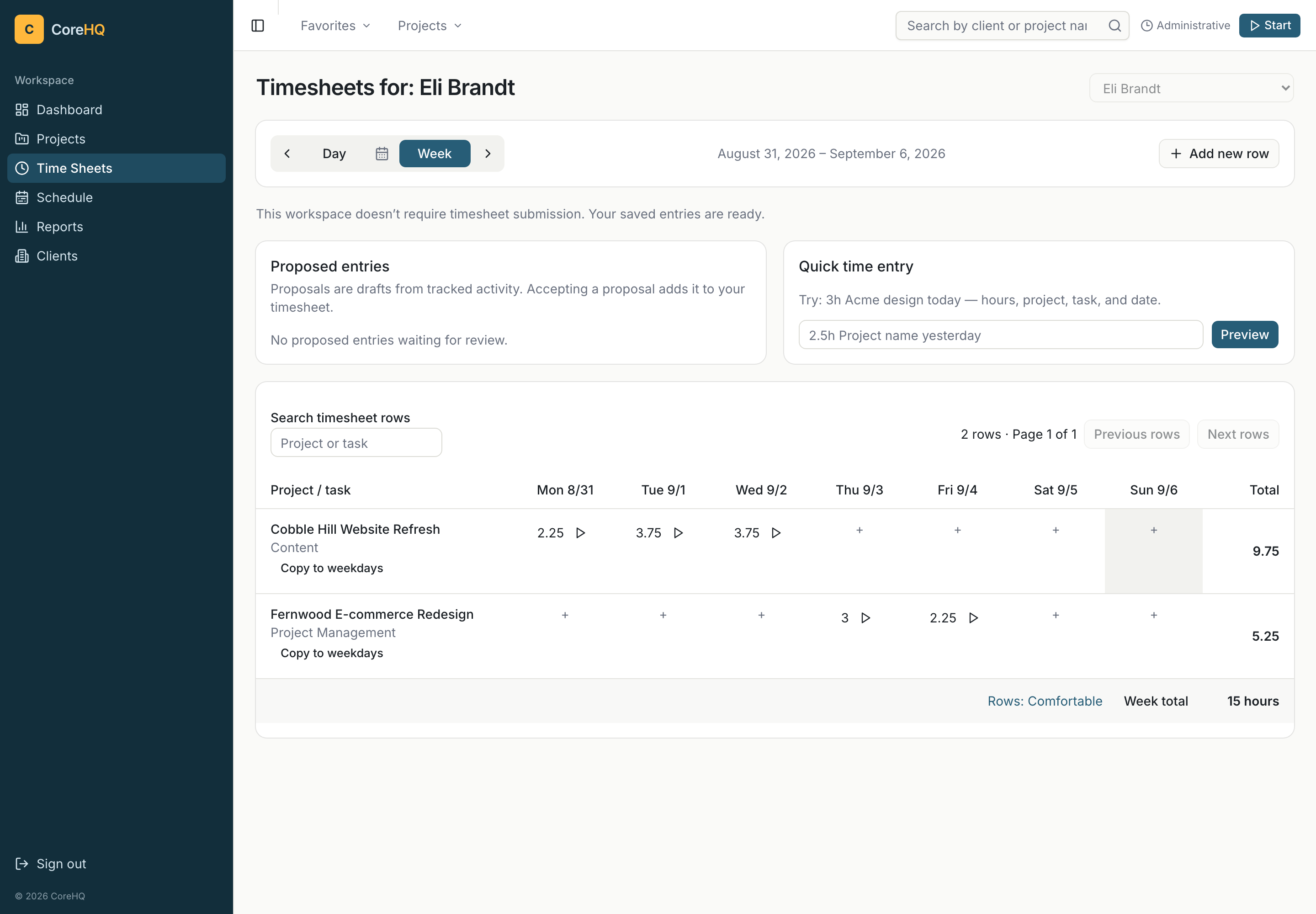Go to next week arrow

point(488,154)
